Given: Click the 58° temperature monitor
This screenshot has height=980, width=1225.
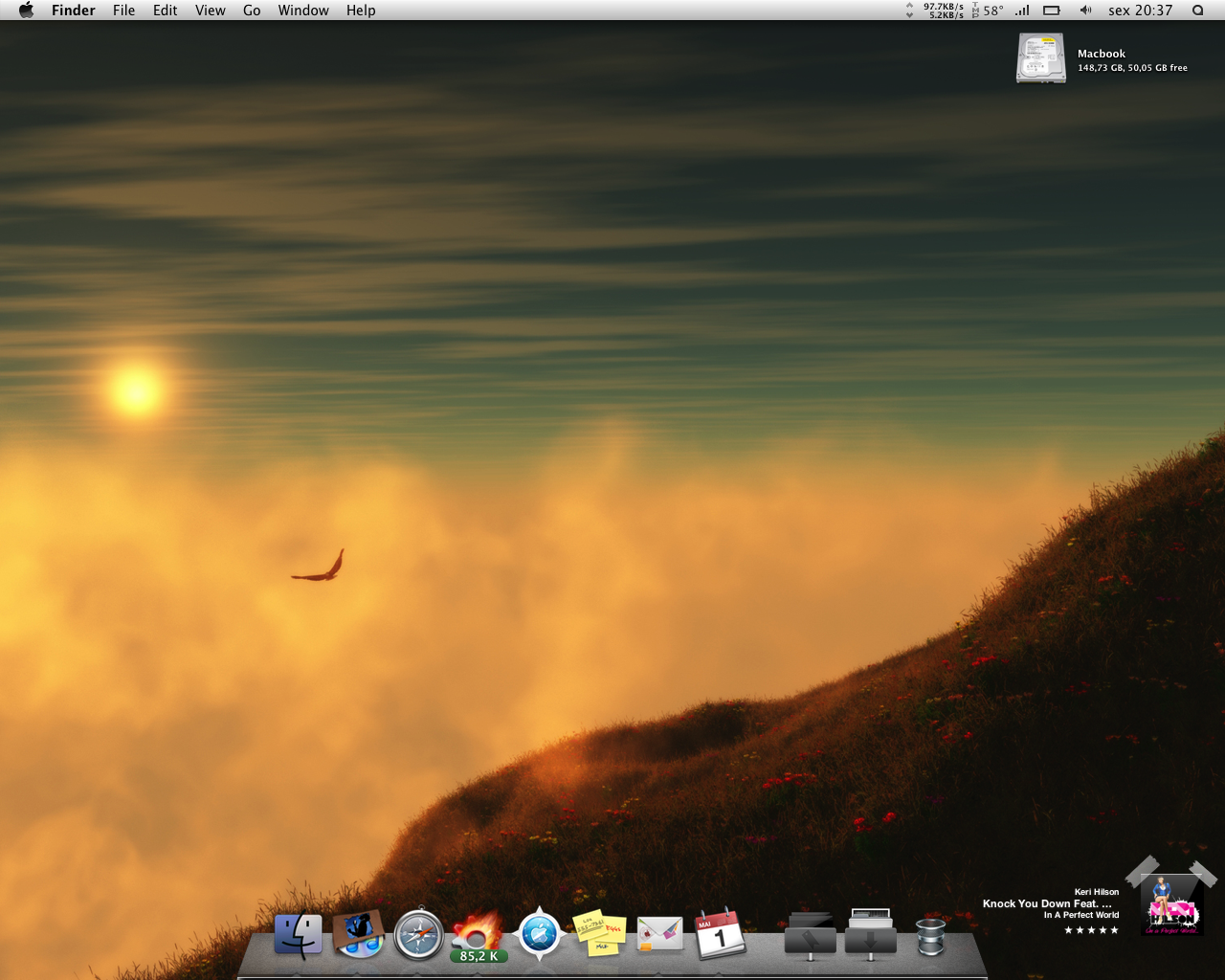Looking at the screenshot, I should 989,11.
